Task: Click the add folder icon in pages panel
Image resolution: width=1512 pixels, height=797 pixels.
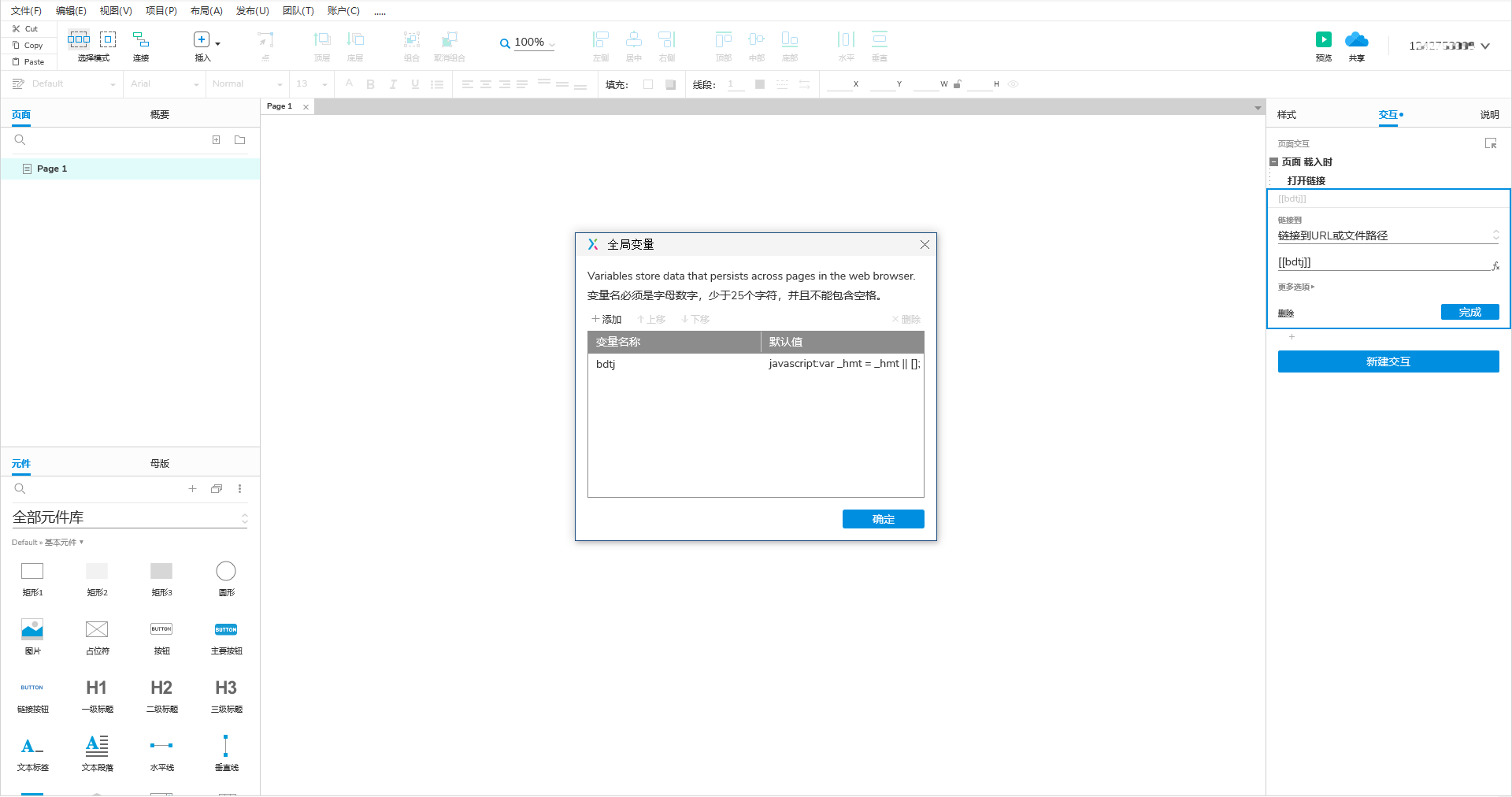Action: (240, 140)
